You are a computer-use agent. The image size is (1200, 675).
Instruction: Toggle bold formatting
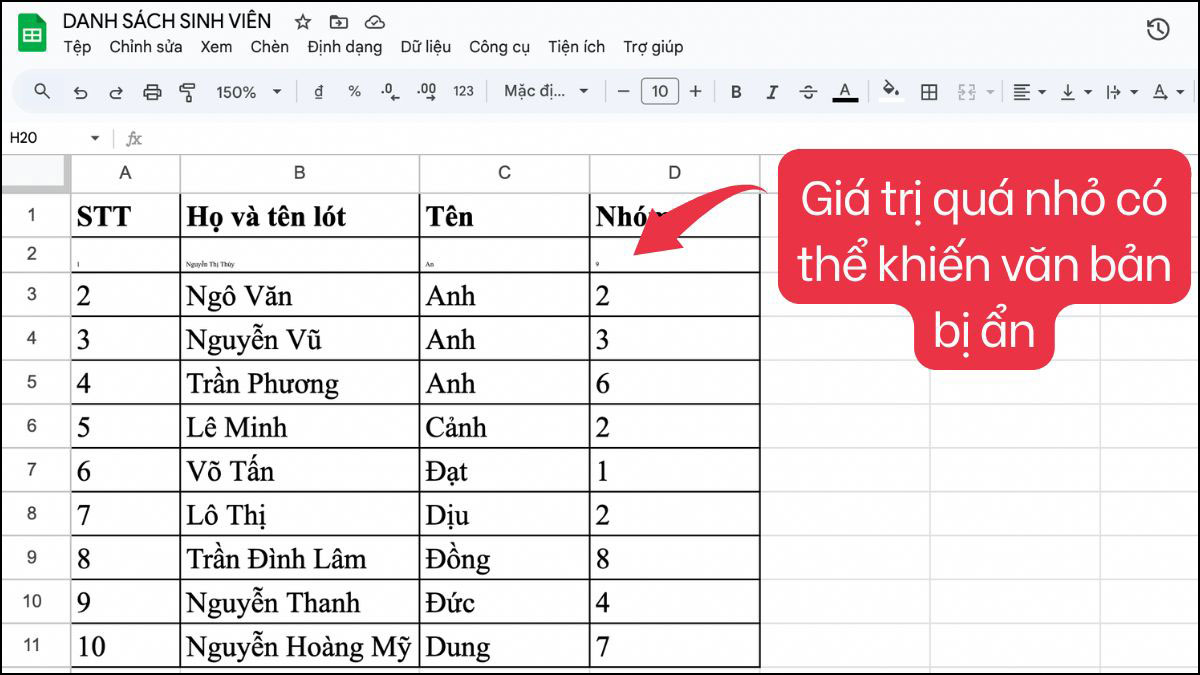[x=736, y=91]
